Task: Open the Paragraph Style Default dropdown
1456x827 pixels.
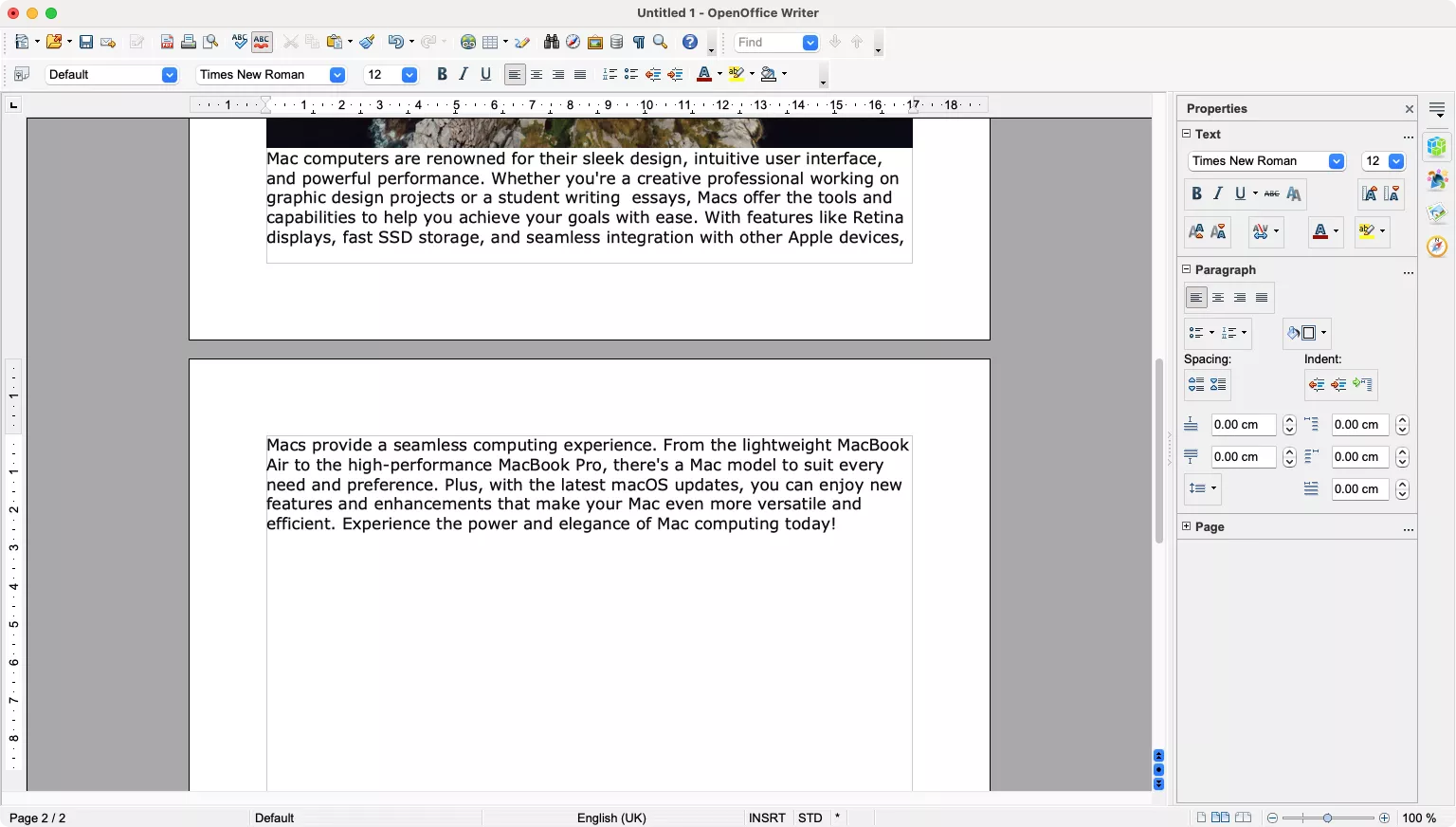Action: [x=170, y=75]
